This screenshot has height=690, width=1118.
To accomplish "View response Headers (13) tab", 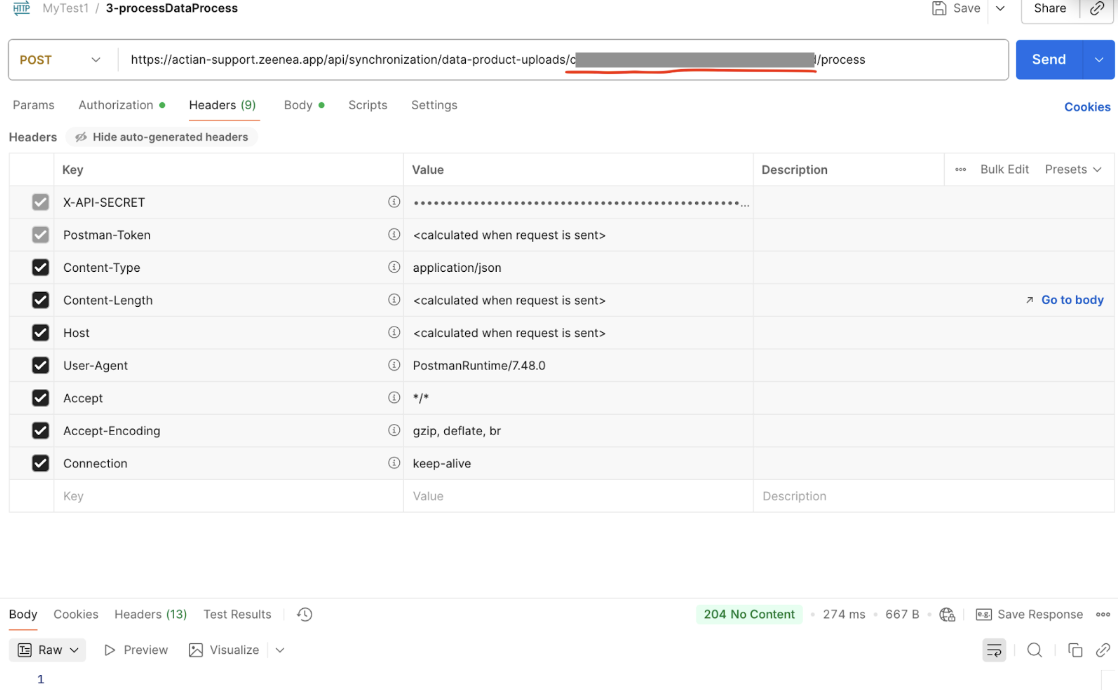I will coord(150,614).
